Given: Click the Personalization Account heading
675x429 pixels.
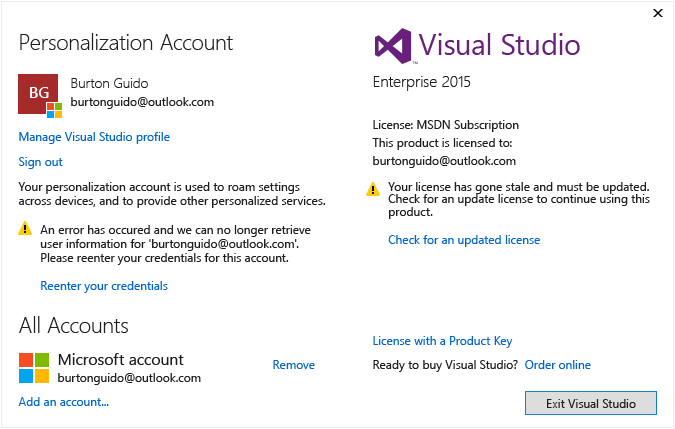Looking at the screenshot, I should [126, 43].
